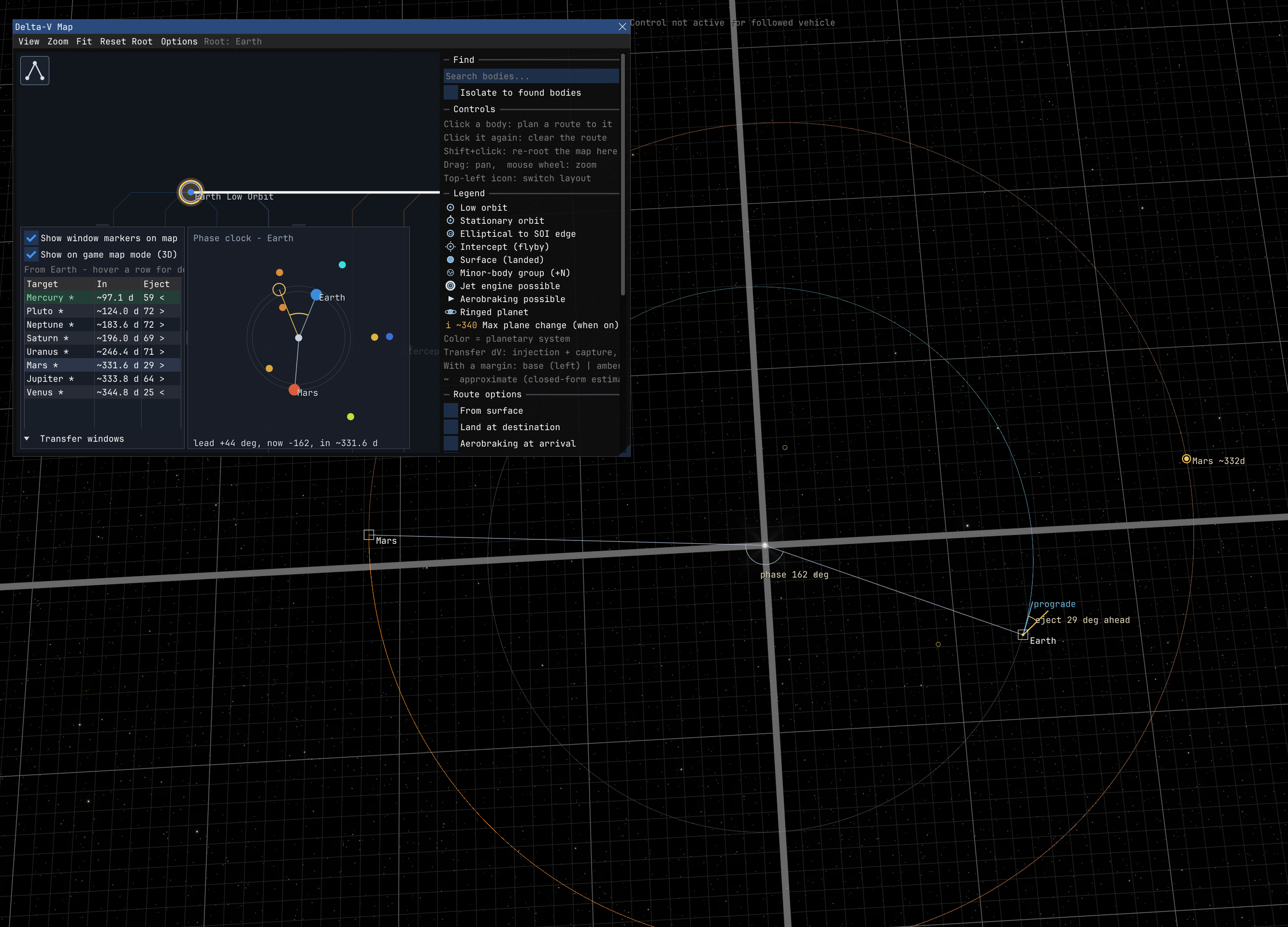Select the hollow yellow ring marker in phase clock

pos(279,290)
